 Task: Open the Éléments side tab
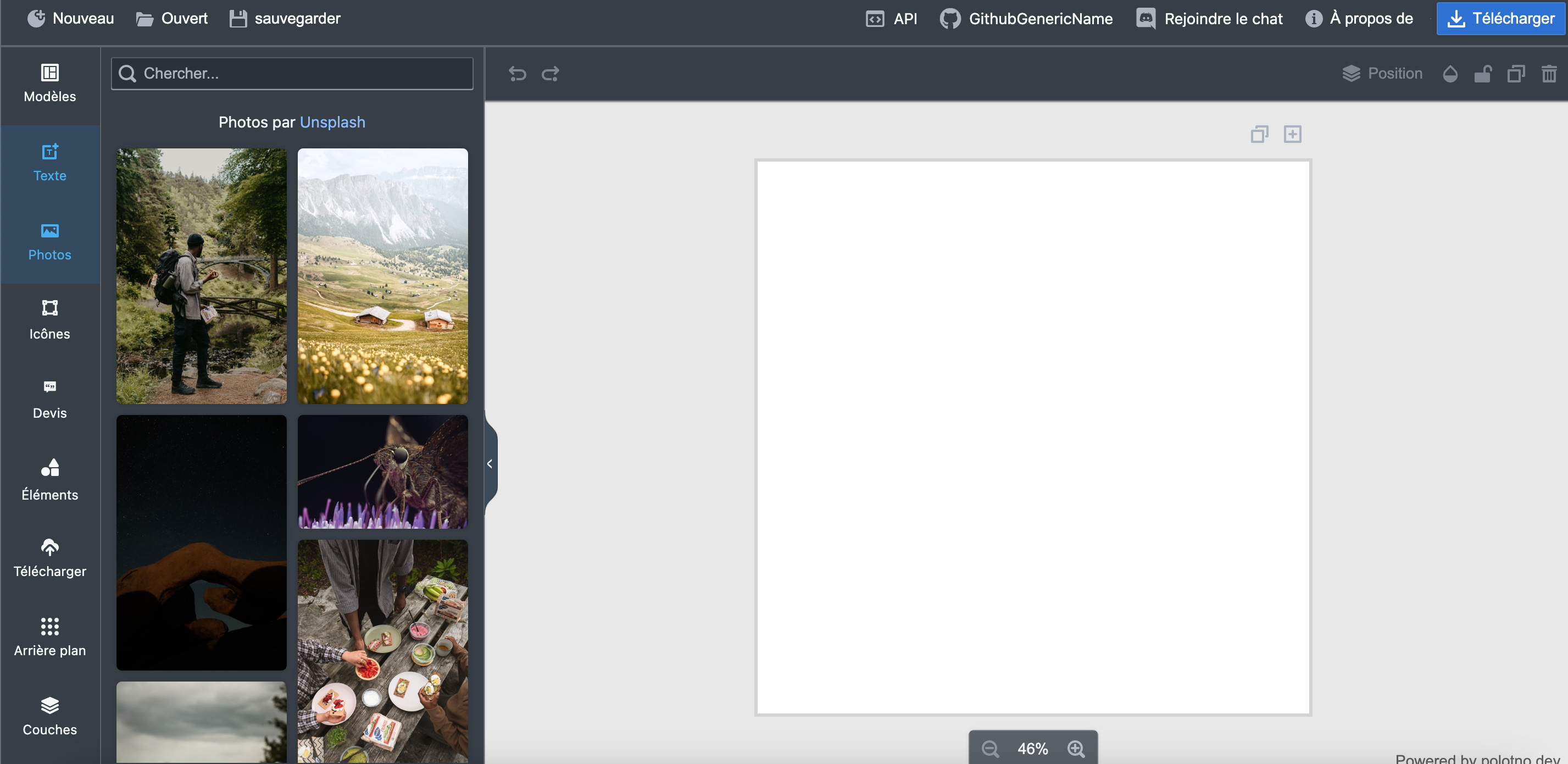pyautogui.click(x=50, y=480)
